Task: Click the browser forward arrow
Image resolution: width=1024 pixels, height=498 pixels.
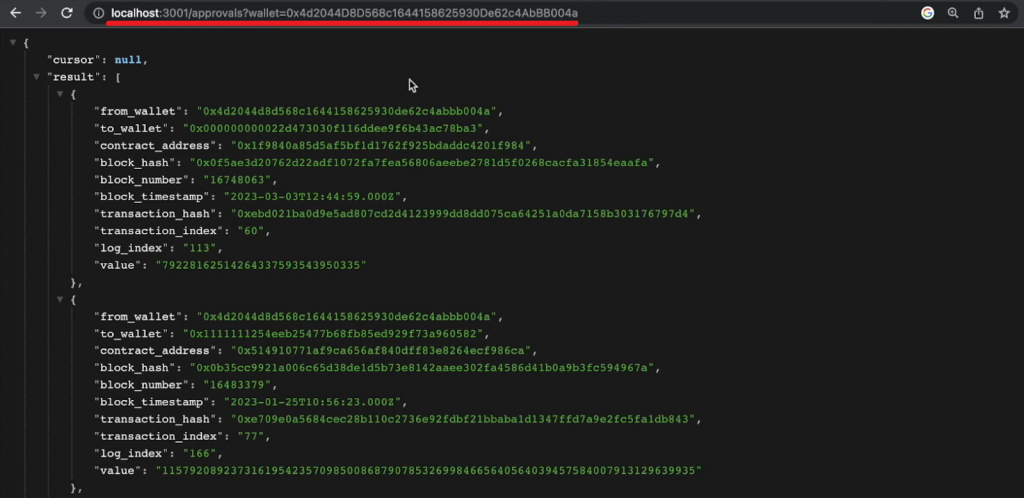Action: pos(40,13)
